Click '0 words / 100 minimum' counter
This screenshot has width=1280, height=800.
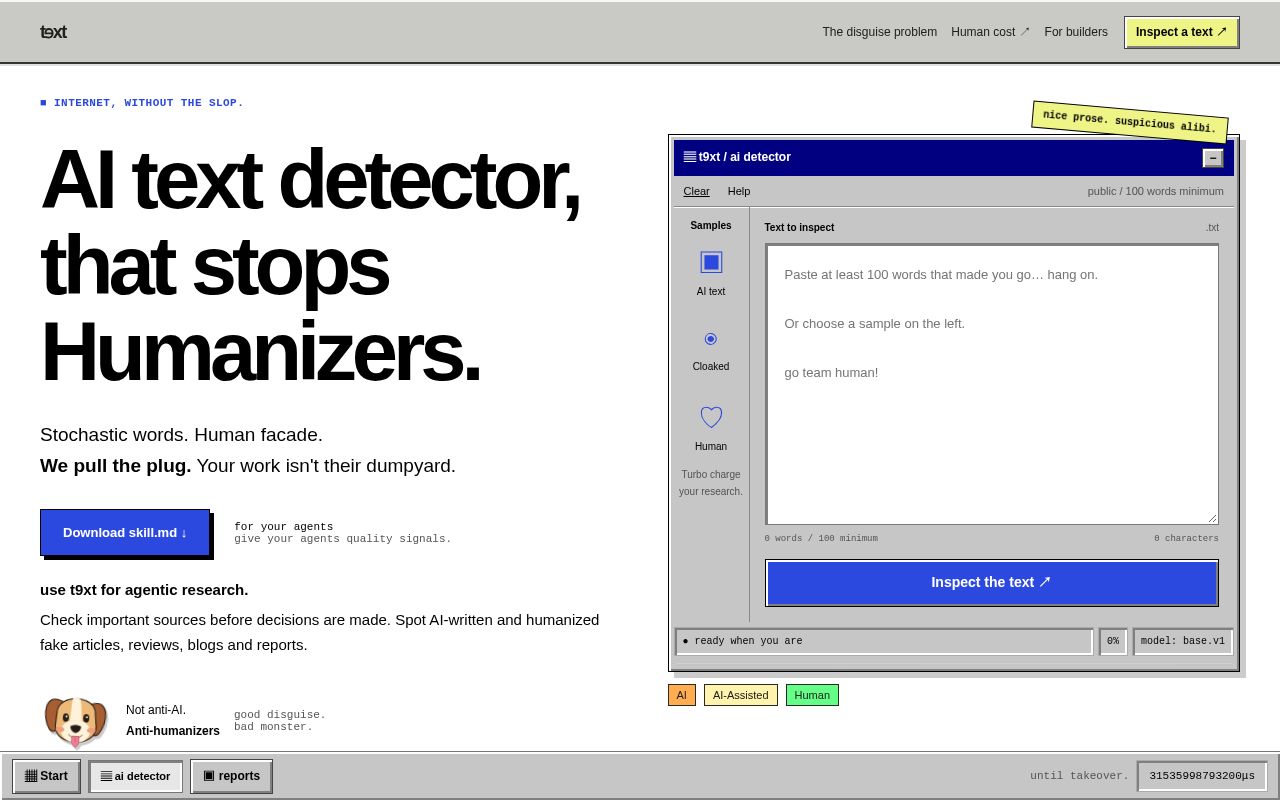pos(821,538)
